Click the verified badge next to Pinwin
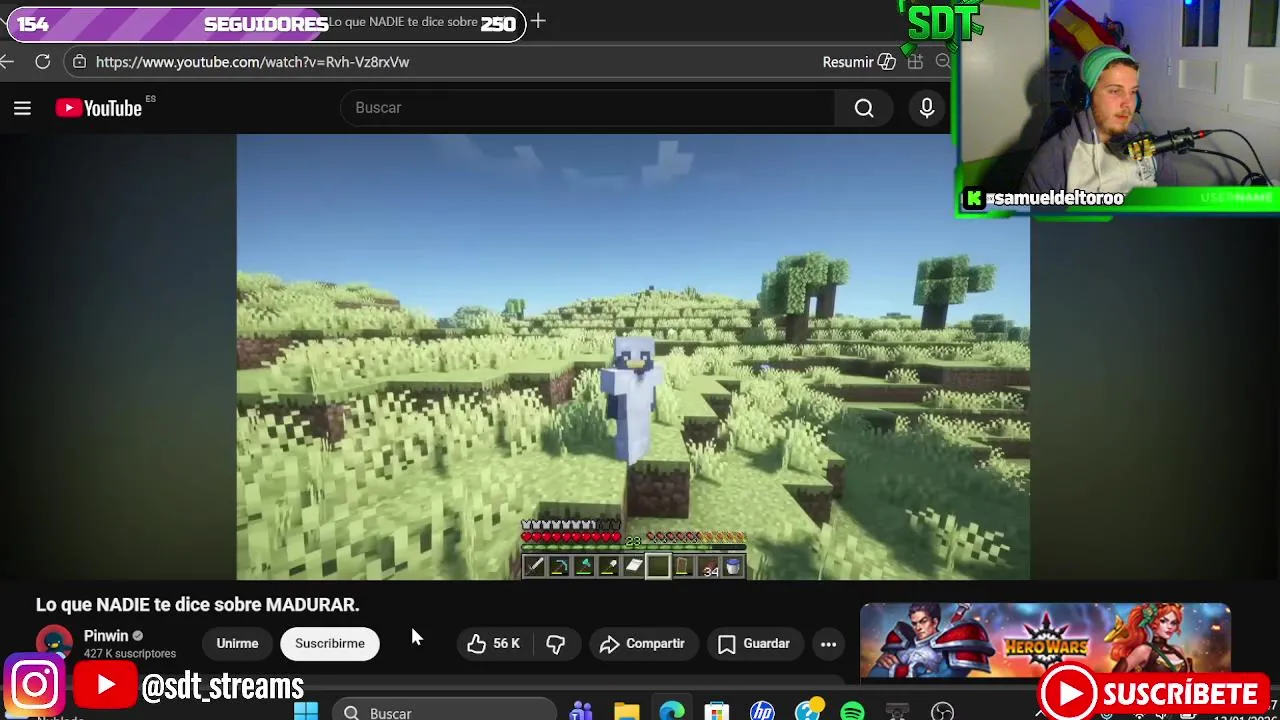Viewport: 1280px width, 720px height. (x=138, y=636)
